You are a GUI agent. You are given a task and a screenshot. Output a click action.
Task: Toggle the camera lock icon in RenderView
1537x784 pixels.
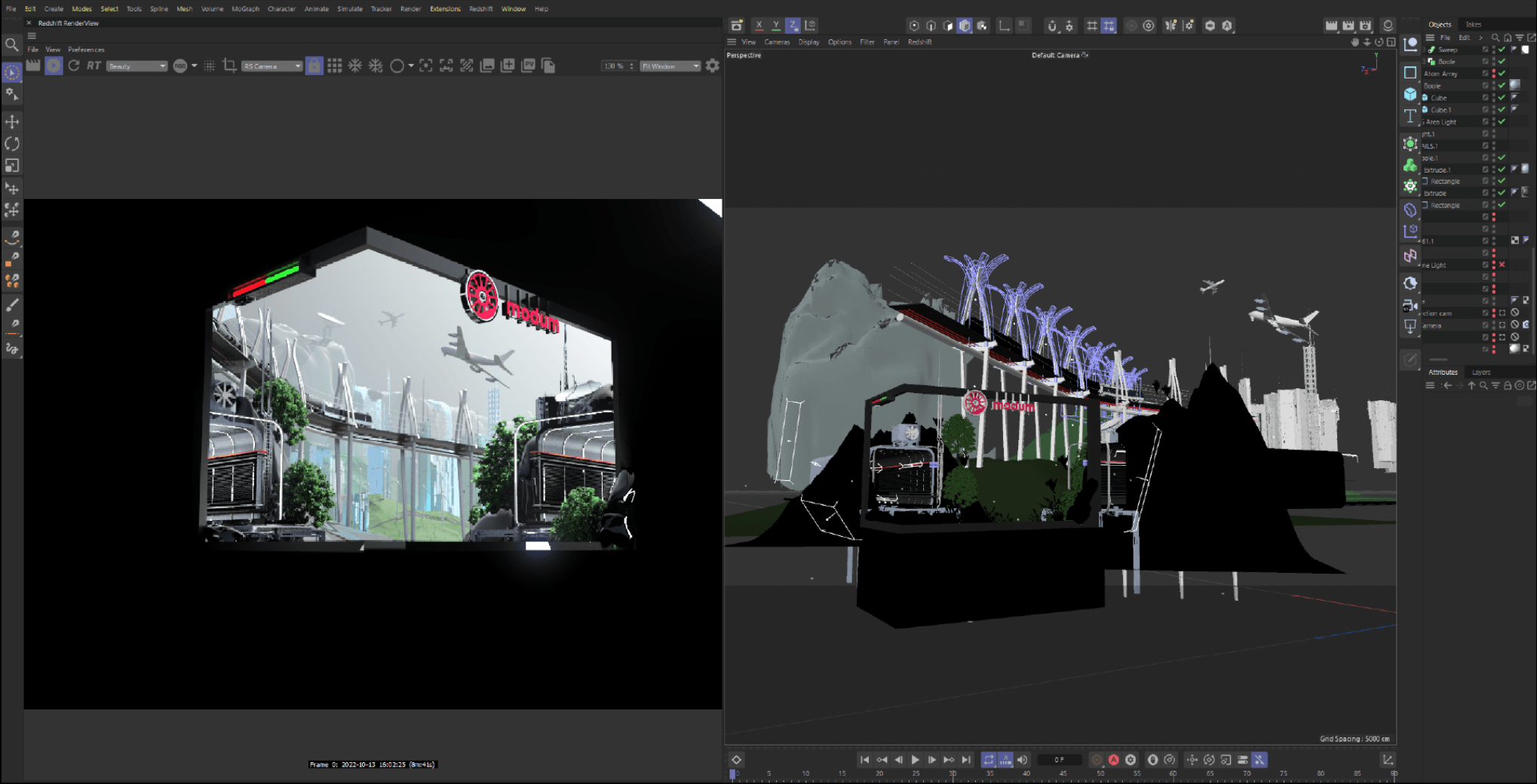(x=314, y=66)
